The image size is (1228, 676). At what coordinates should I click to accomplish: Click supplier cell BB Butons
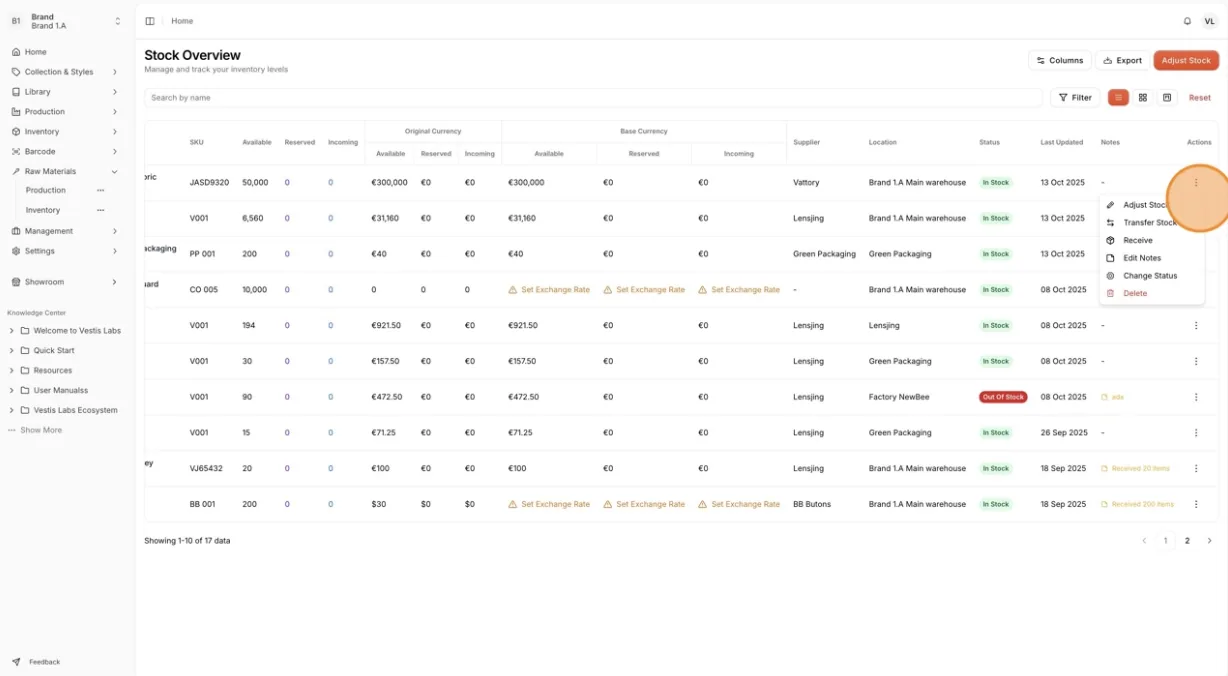812,505
